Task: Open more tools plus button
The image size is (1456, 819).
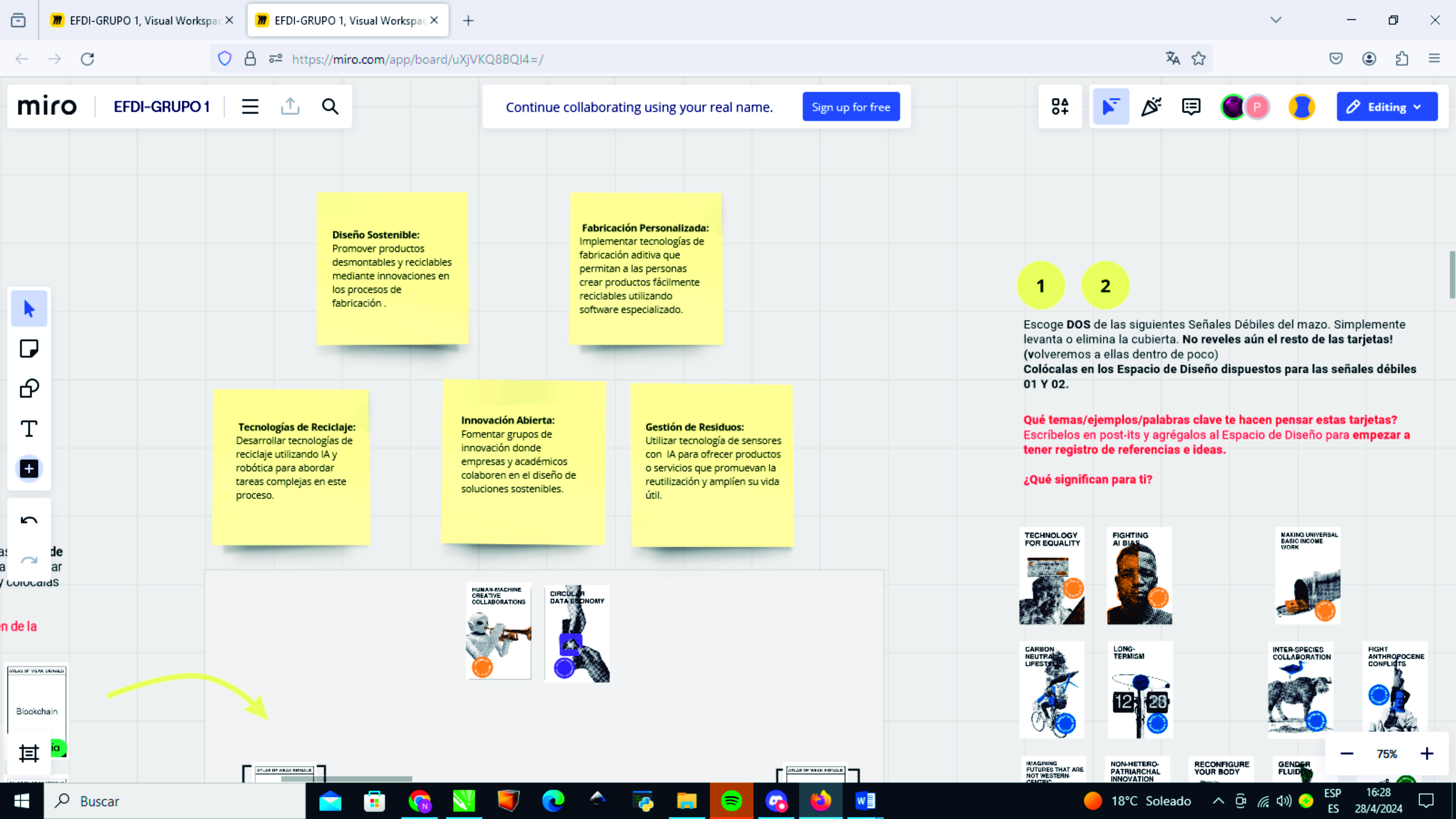Action: tap(29, 468)
